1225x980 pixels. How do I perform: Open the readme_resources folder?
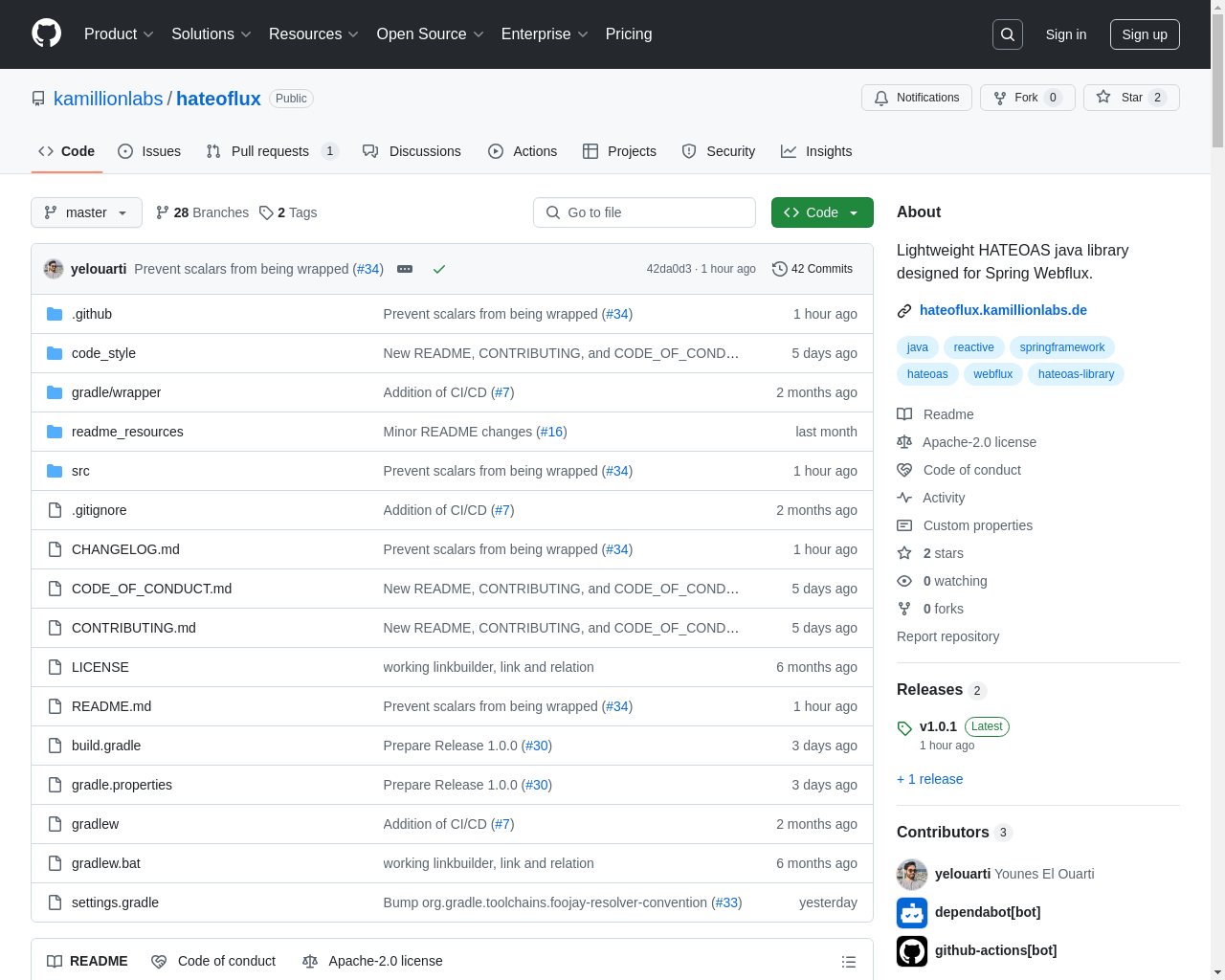click(127, 432)
